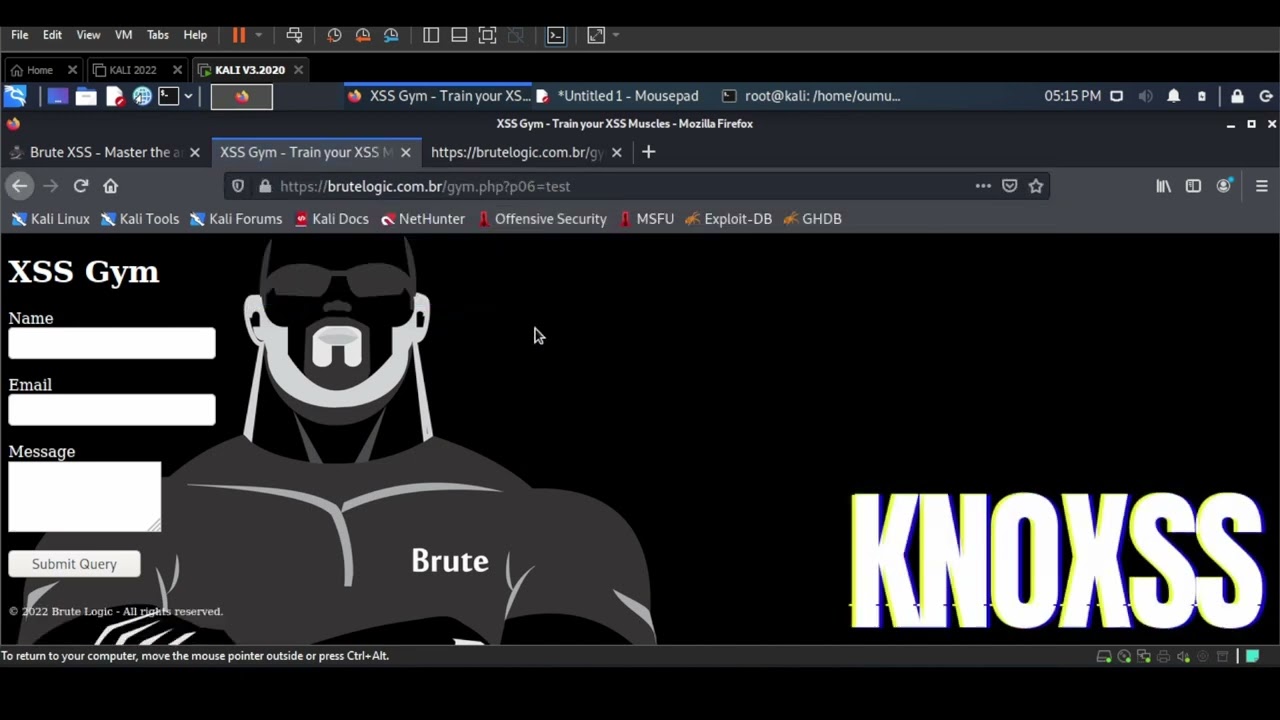Image resolution: width=1280 pixels, height=720 pixels.
Task: Toggle the thumbnail bar view
Action: [459, 35]
